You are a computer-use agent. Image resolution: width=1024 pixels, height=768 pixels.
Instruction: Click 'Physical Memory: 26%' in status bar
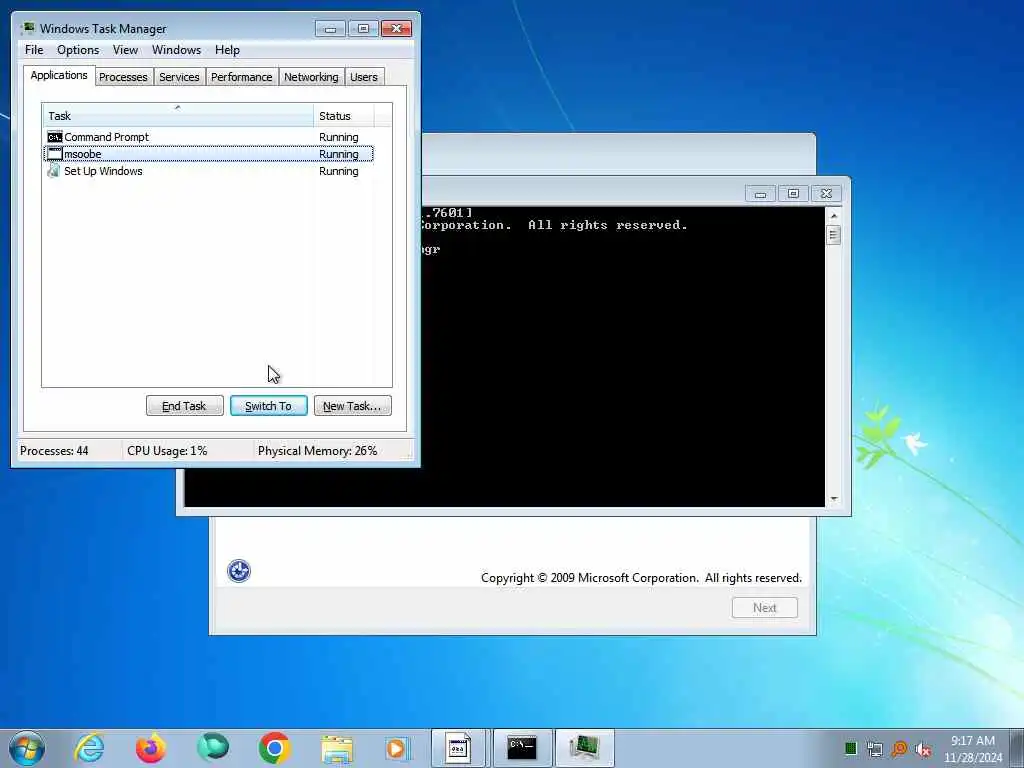point(317,451)
